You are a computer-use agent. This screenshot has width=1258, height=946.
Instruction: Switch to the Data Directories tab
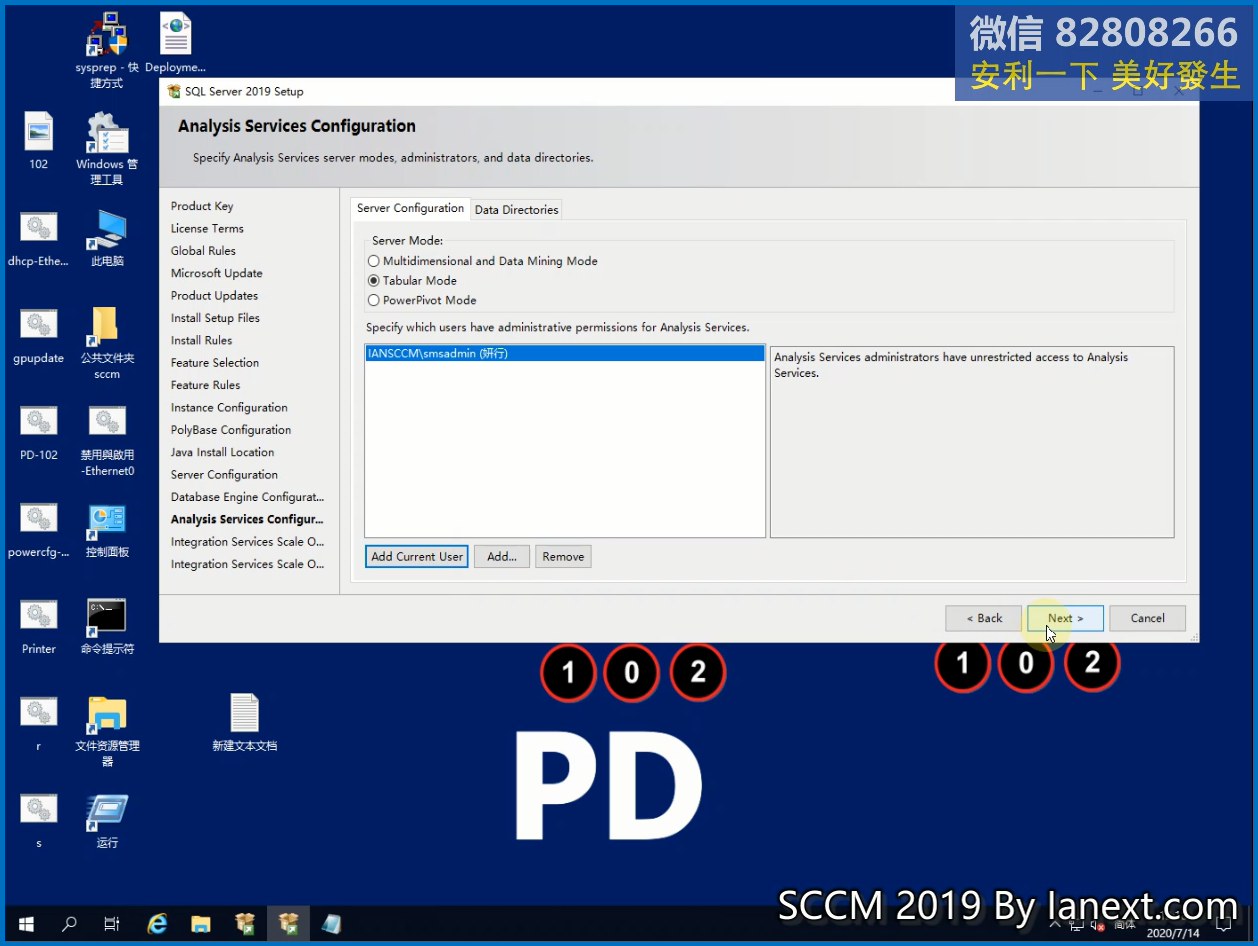pos(516,209)
